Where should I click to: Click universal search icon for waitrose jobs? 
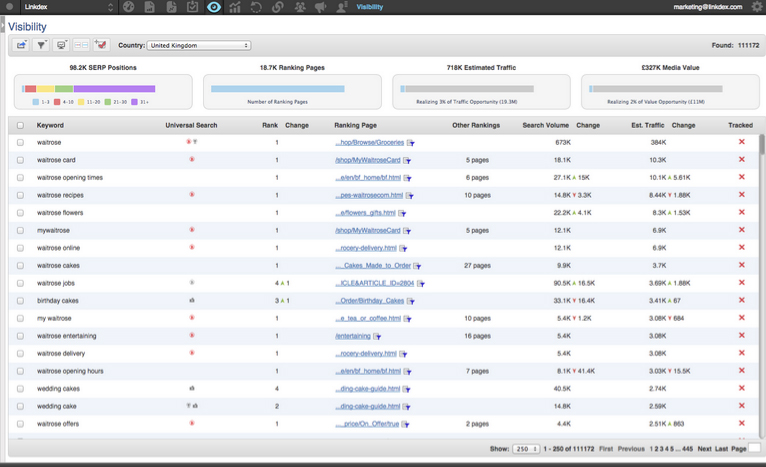pos(192,282)
